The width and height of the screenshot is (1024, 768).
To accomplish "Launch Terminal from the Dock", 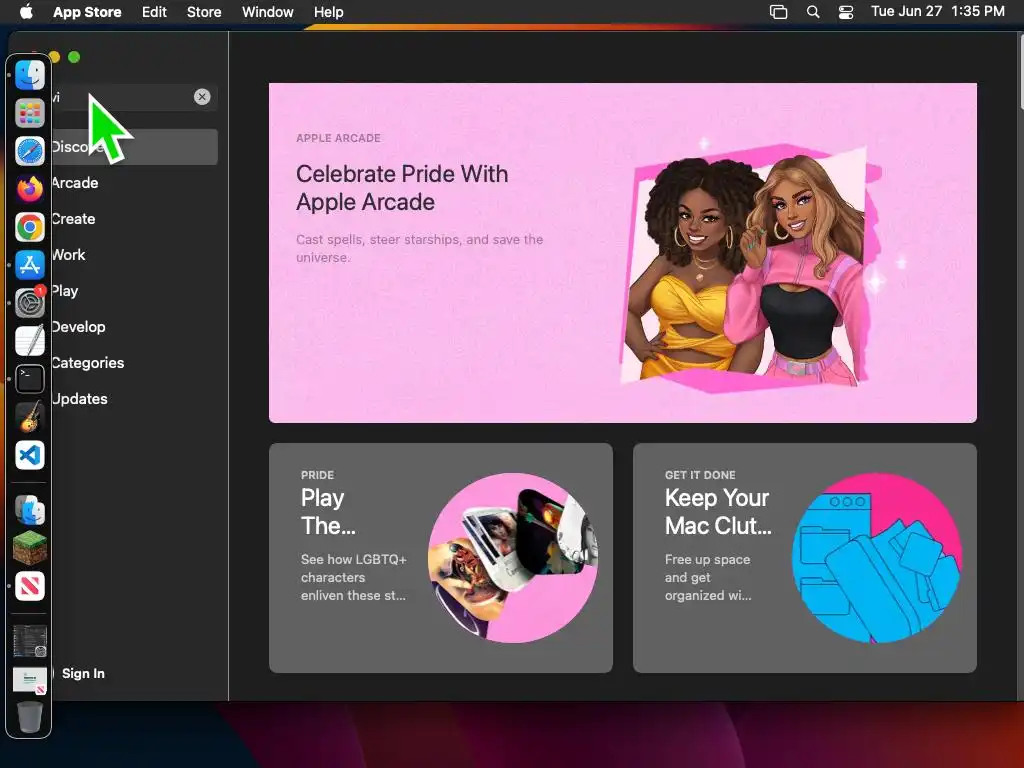I will click(29, 379).
